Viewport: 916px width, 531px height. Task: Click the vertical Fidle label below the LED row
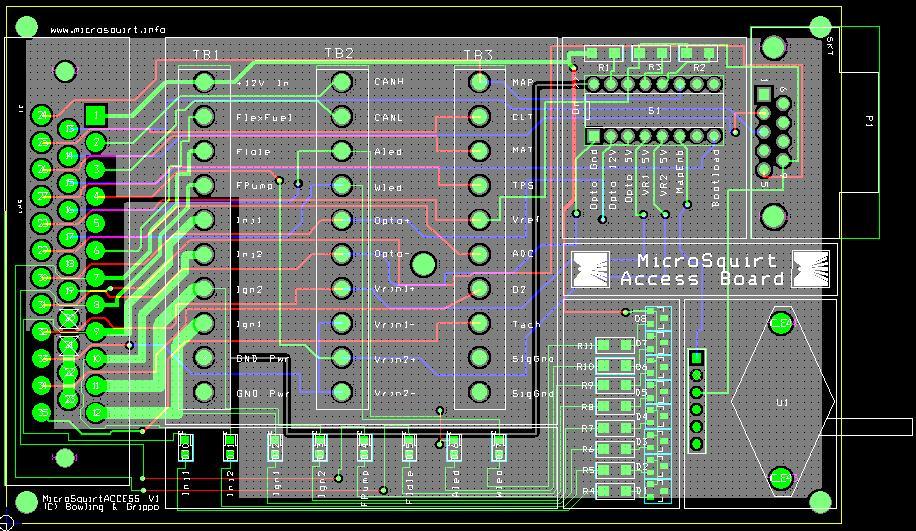tap(410, 487)
